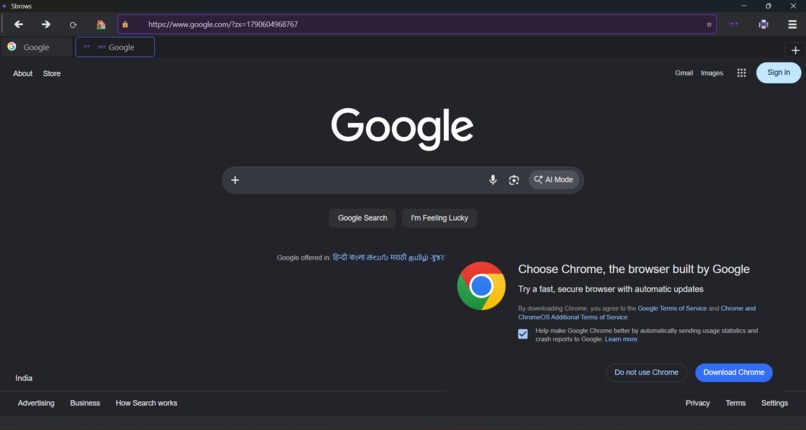The image size is (806, 430).
Task: Switch to the first Google tab
Action: (36, 47)
